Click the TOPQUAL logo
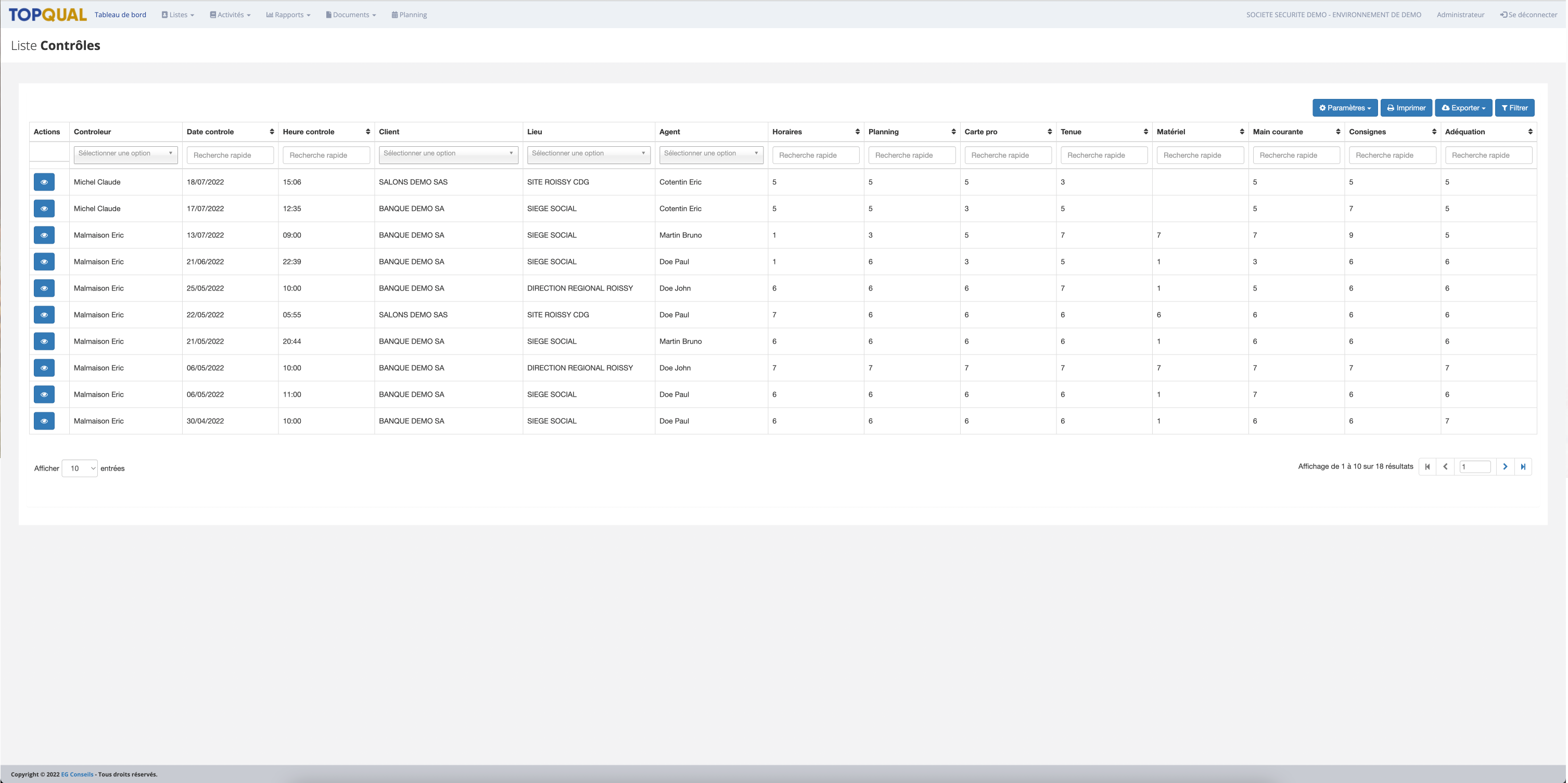The width and height of the screenshot is (1568, 783). pyautogui.click(x=47, y=15)
